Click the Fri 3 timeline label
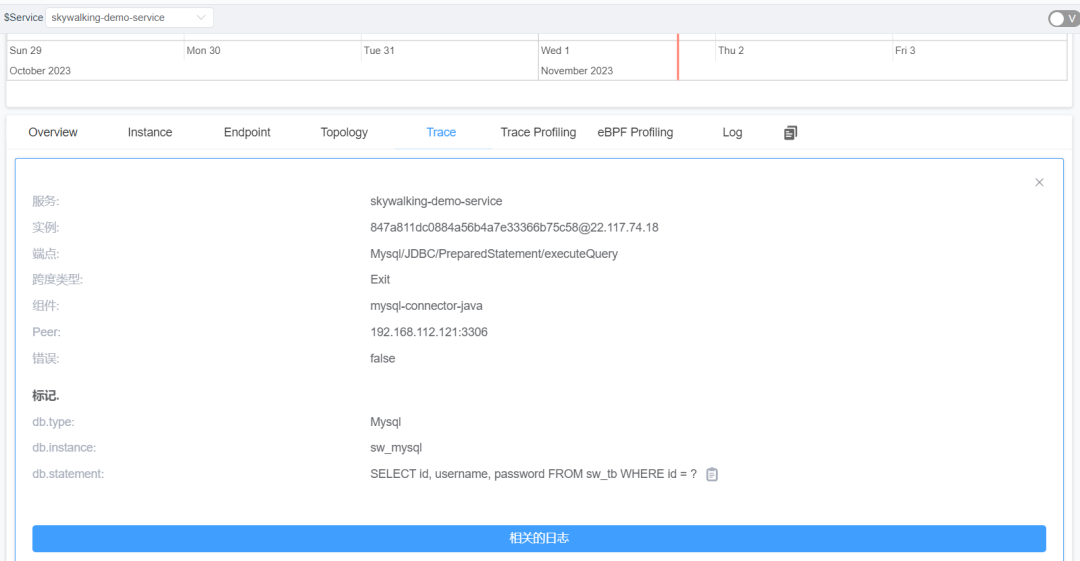1080x561 pixels. tap(905, 50)
